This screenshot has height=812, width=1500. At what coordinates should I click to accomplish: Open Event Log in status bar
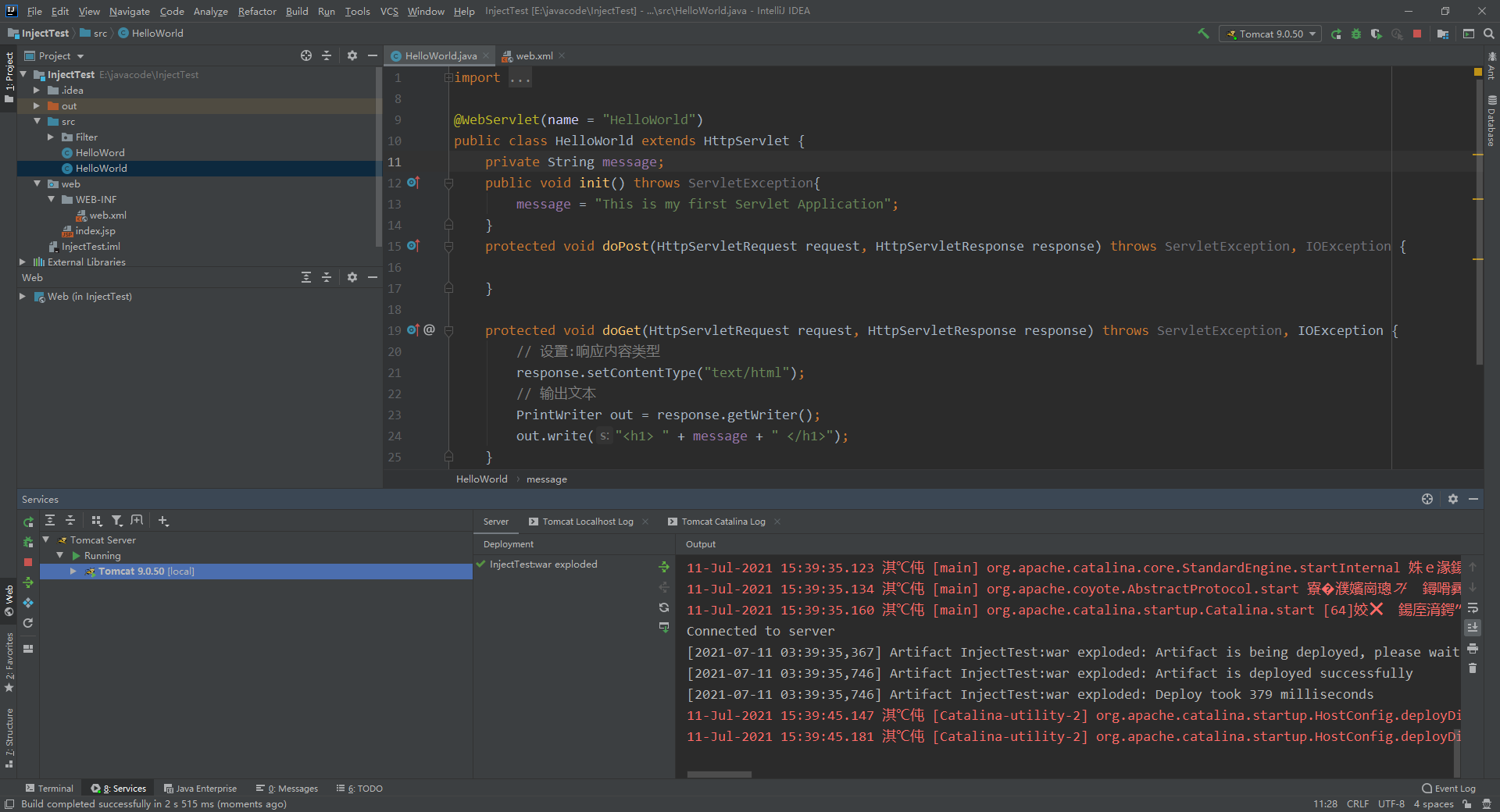(1448, 789)
